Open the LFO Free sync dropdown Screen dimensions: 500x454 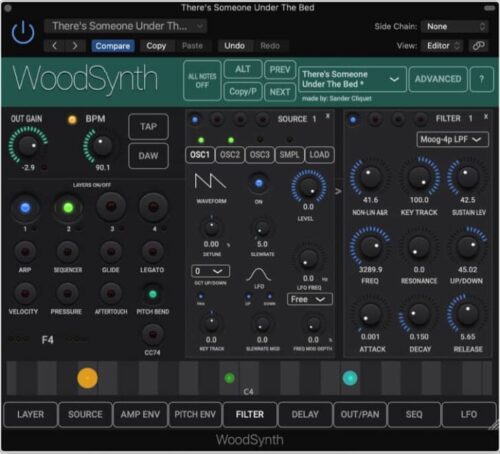[x=310, y=299]
